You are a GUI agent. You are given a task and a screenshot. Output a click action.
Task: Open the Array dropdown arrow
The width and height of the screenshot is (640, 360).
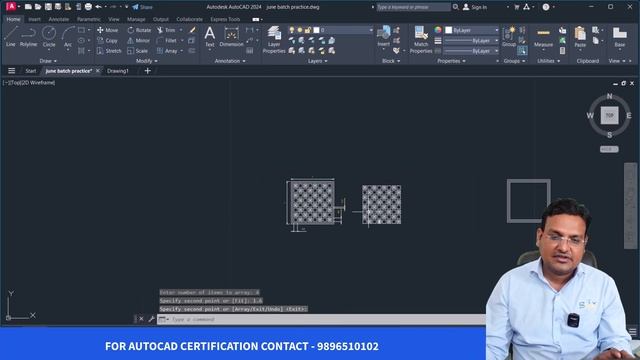click(x=182, y=51)
